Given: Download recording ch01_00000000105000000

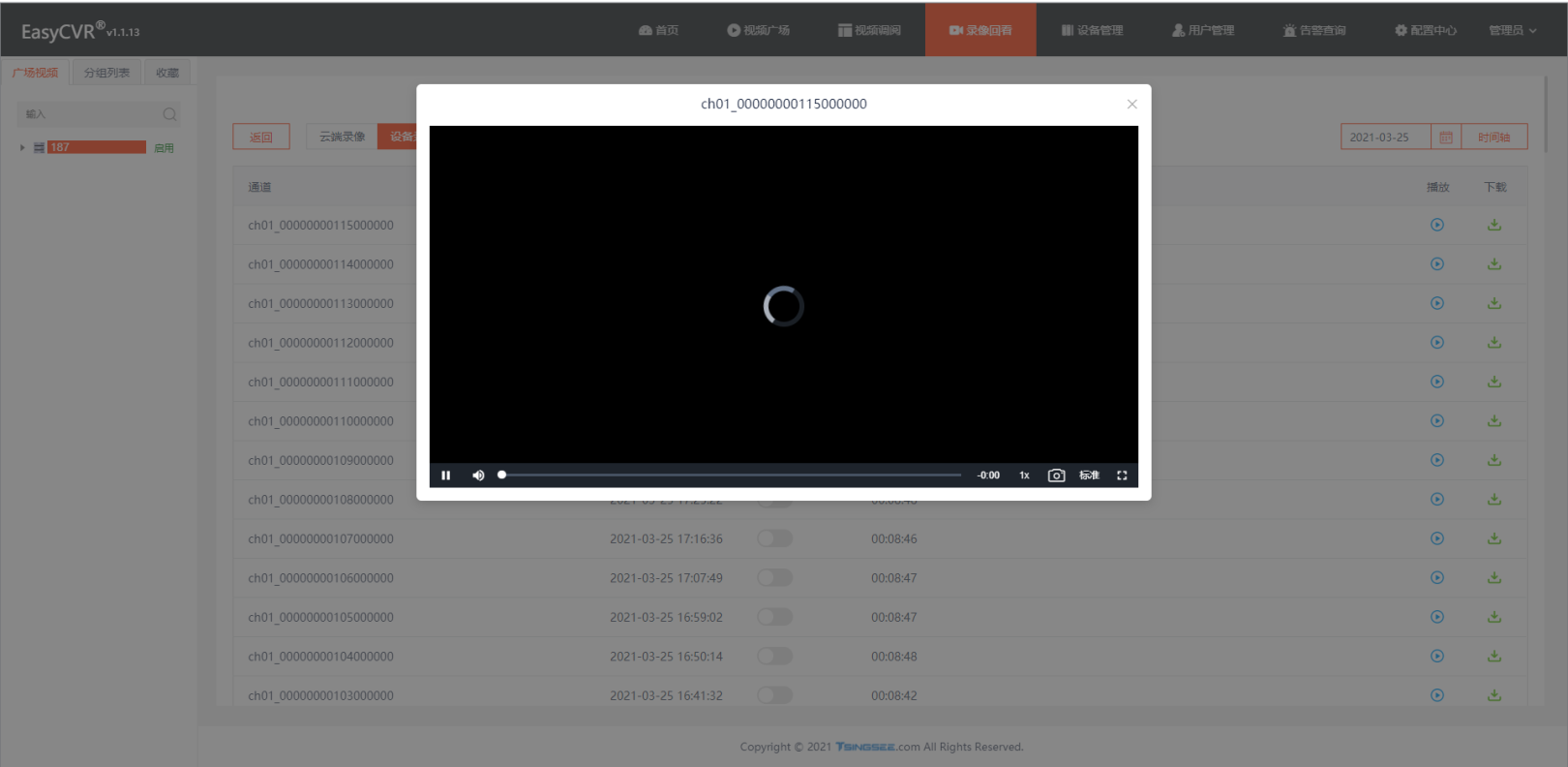Looking at the screenshot, I should (x=1494, y=617).
